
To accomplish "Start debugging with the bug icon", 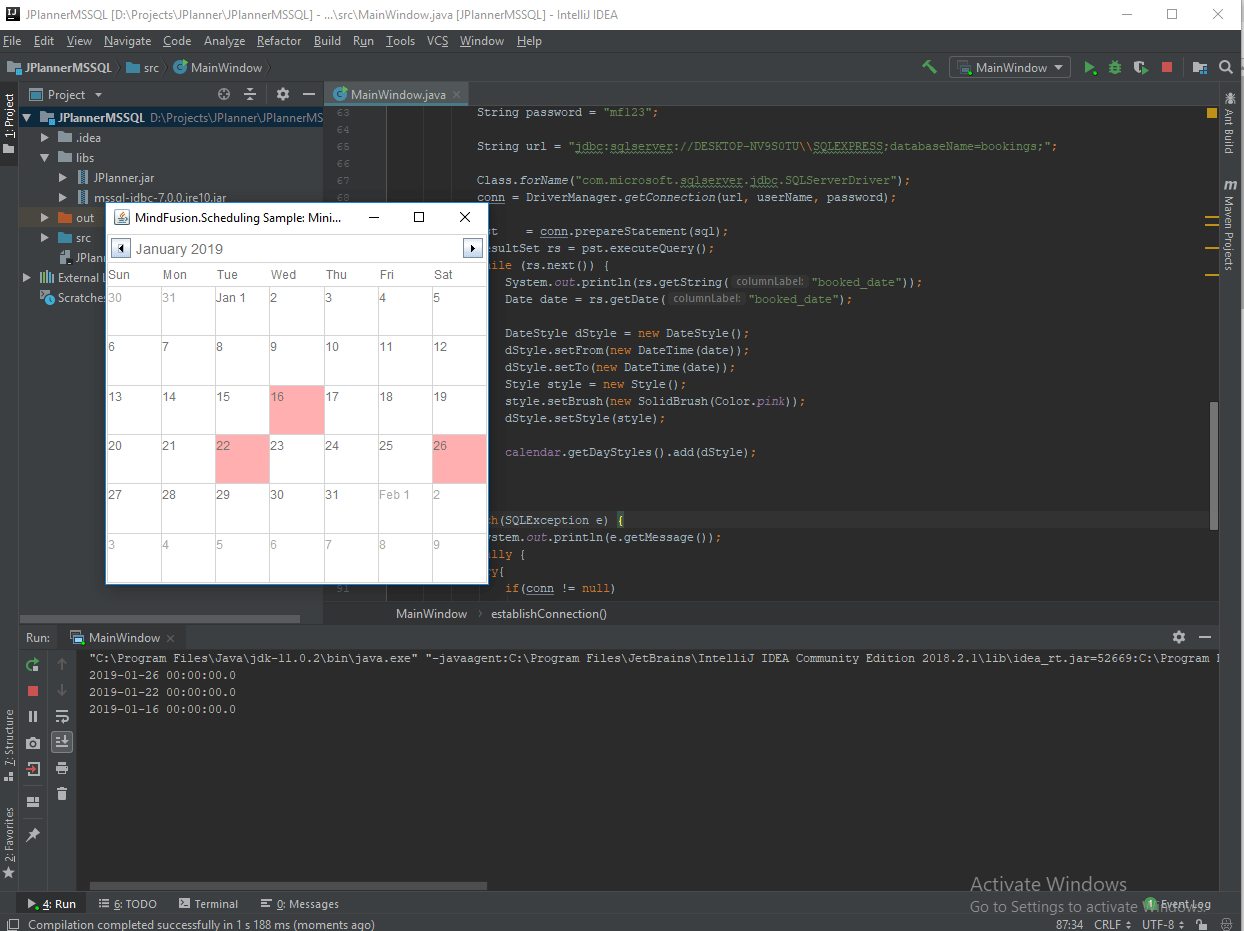I will point(1115,67).
